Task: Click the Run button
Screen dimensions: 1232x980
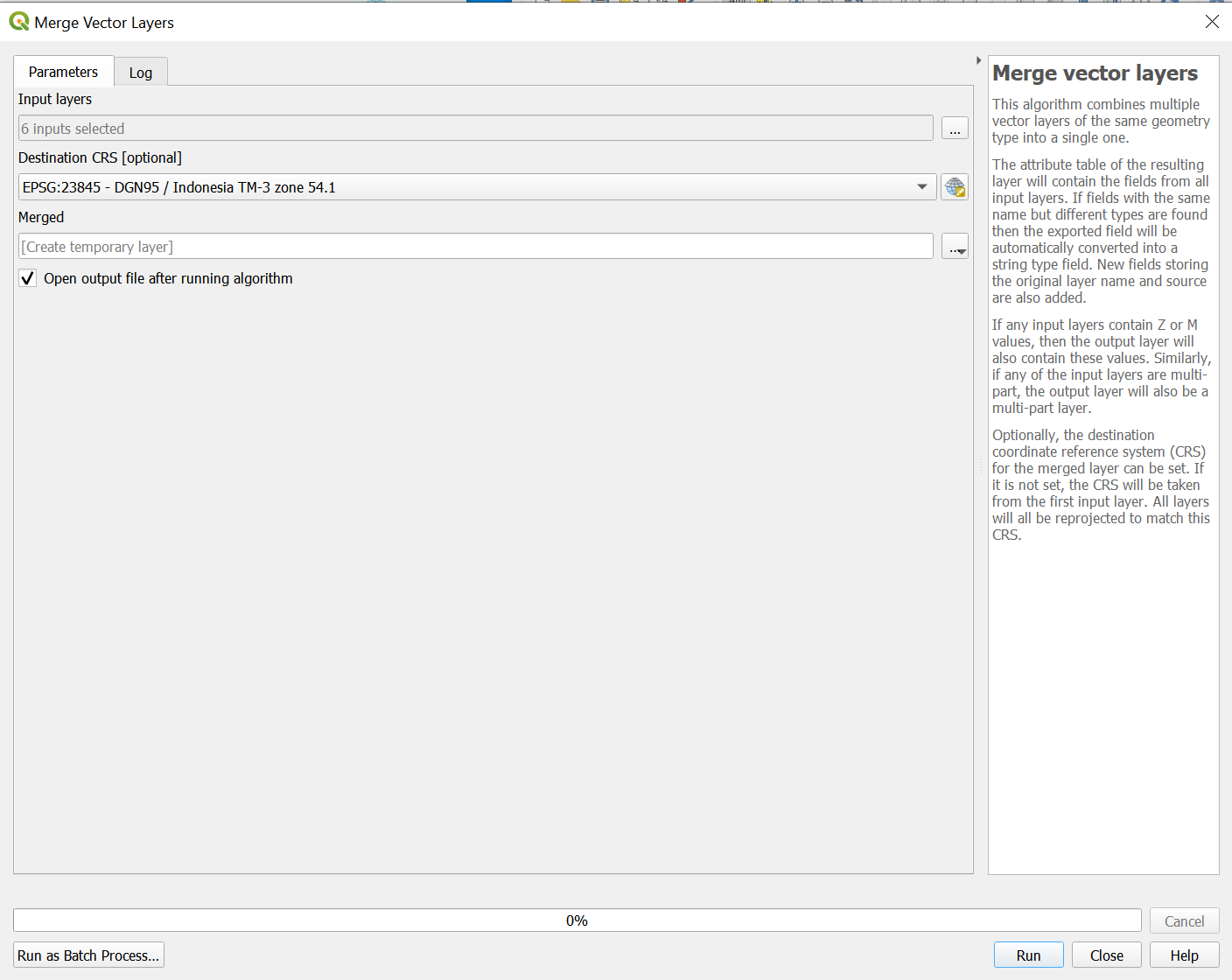Action: coord(1028,955)
